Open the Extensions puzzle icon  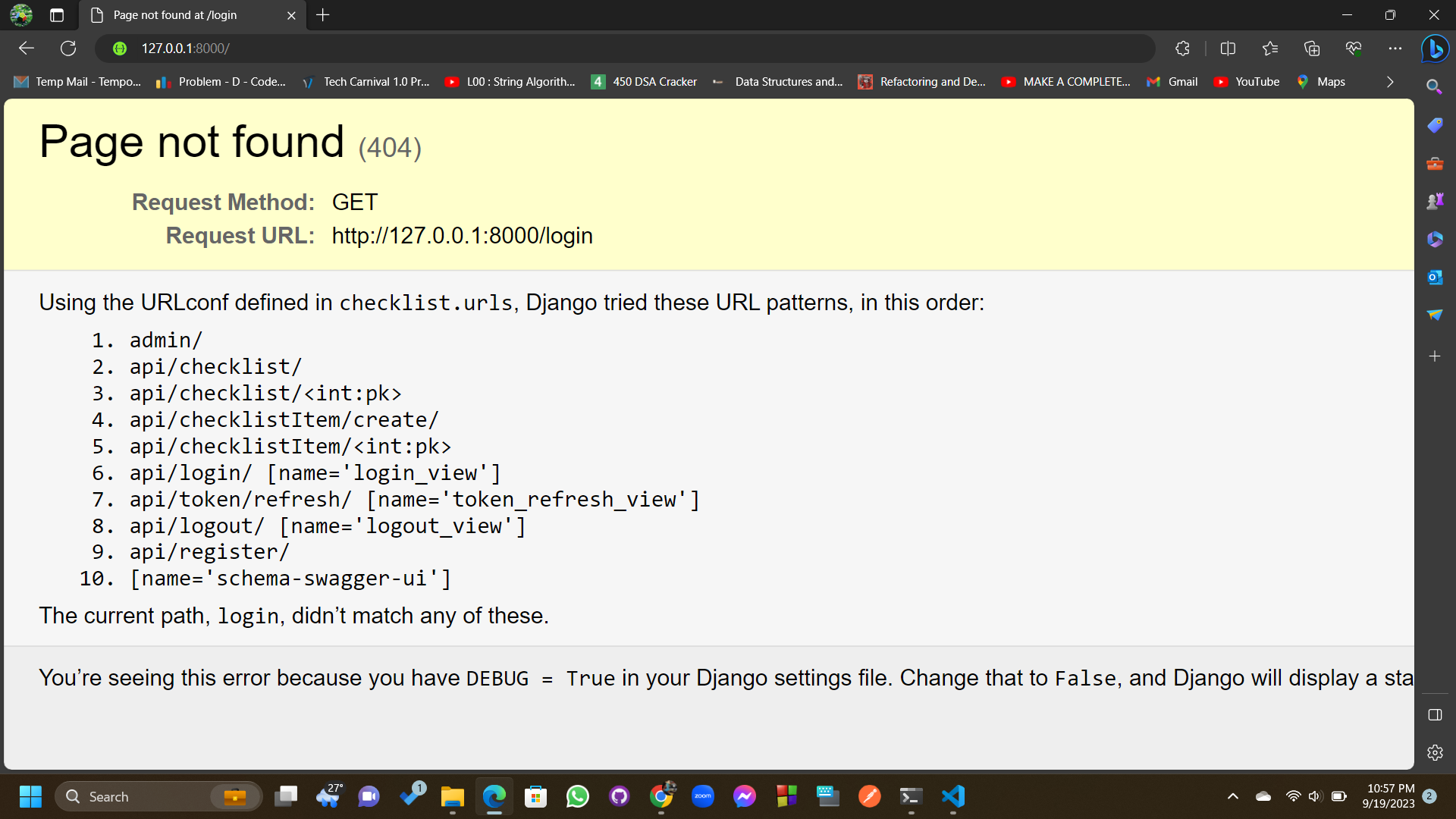tap(1182, 48)
